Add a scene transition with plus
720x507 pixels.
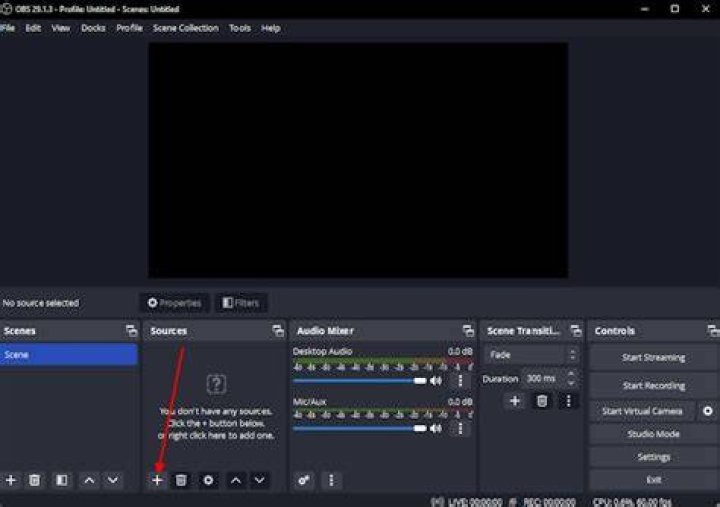coord(515,401)
